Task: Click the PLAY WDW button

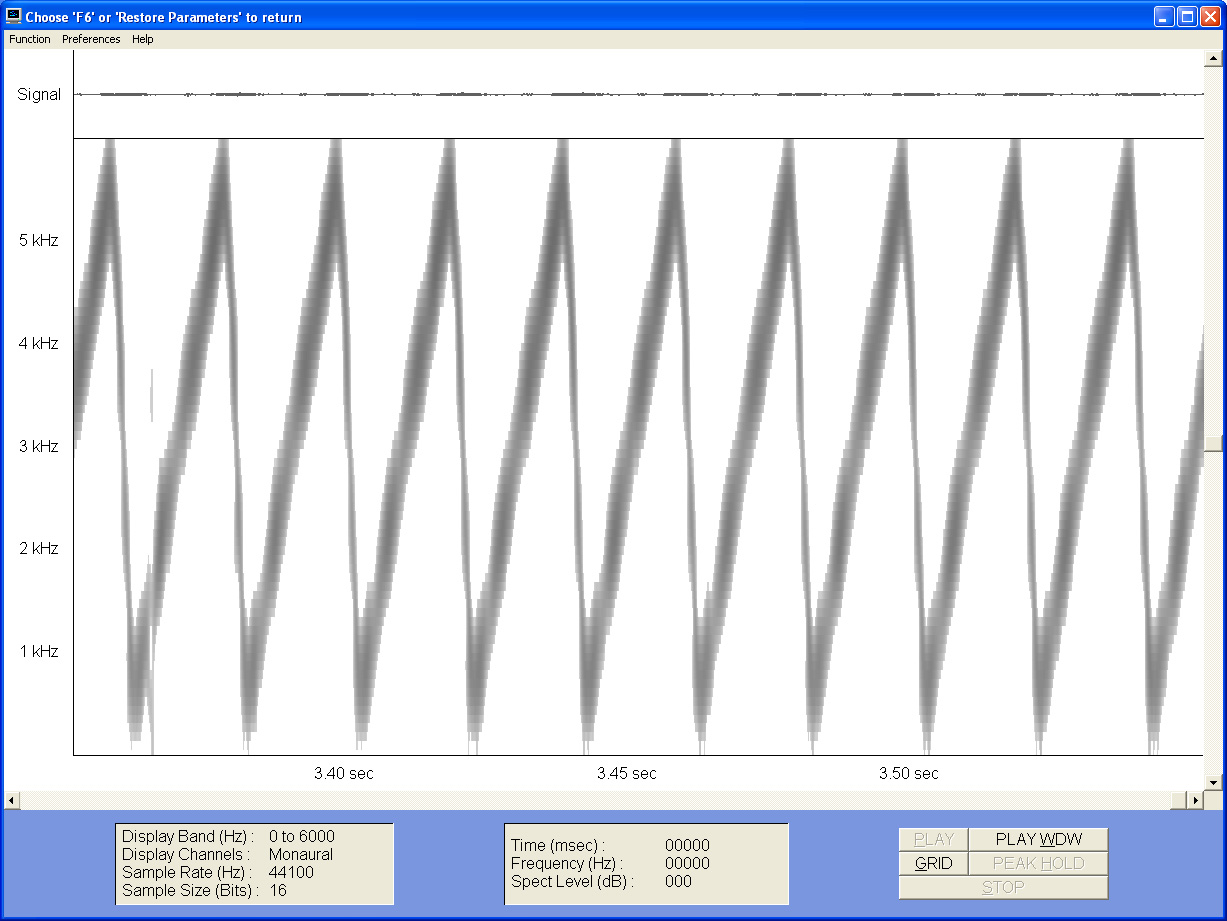Action: (1038, 839)
